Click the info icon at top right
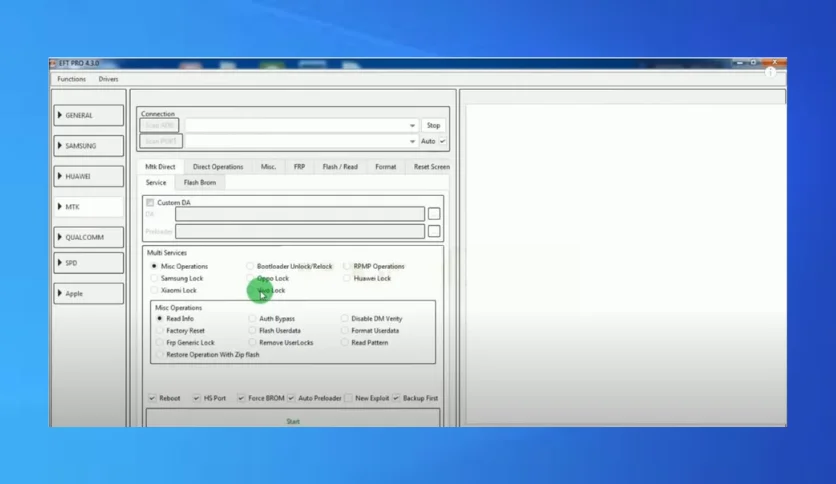 click(x=770, y=72)
